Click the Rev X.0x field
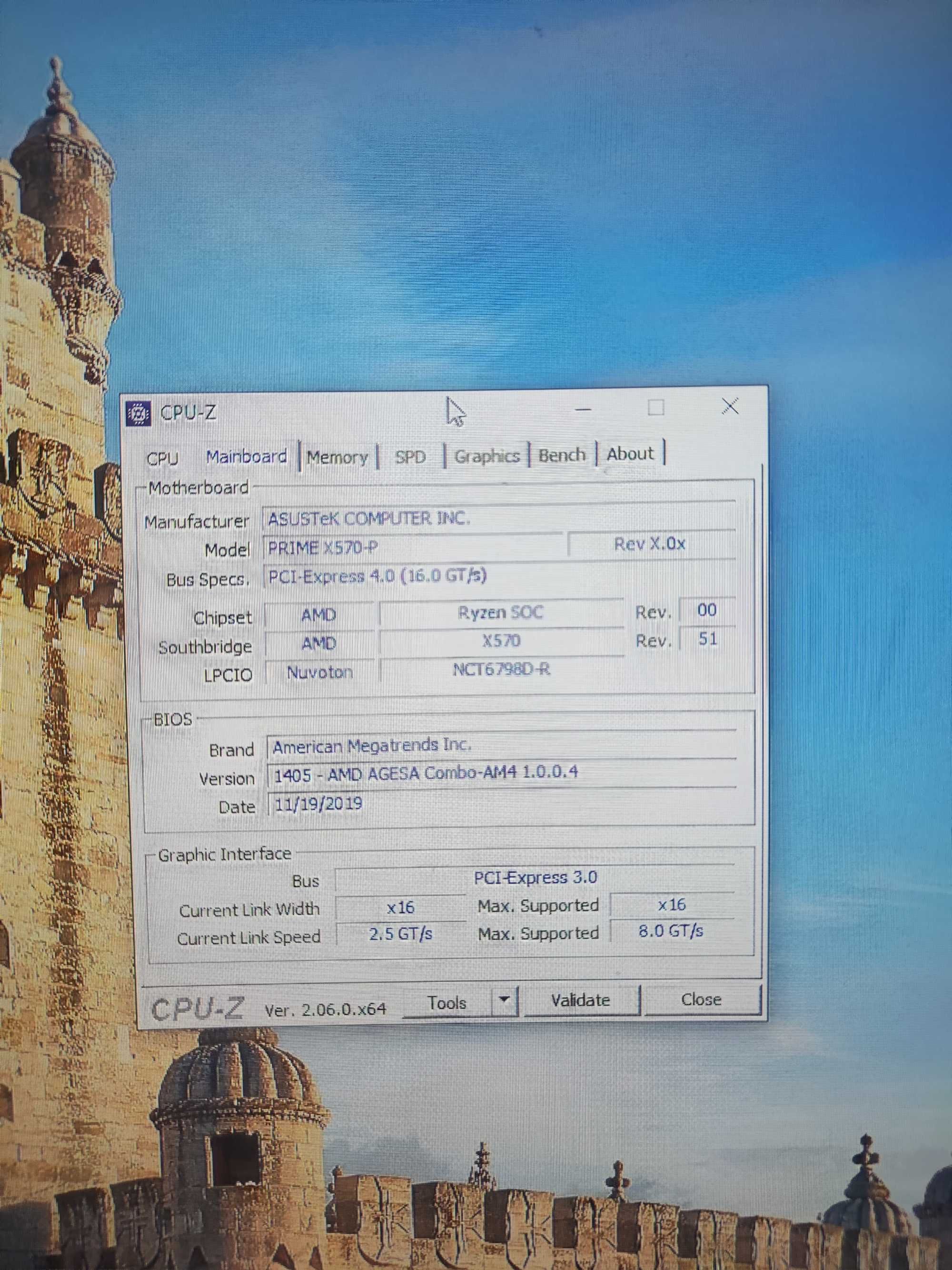The width and height of the screenshot is (952, 1270). click(651, 544)
